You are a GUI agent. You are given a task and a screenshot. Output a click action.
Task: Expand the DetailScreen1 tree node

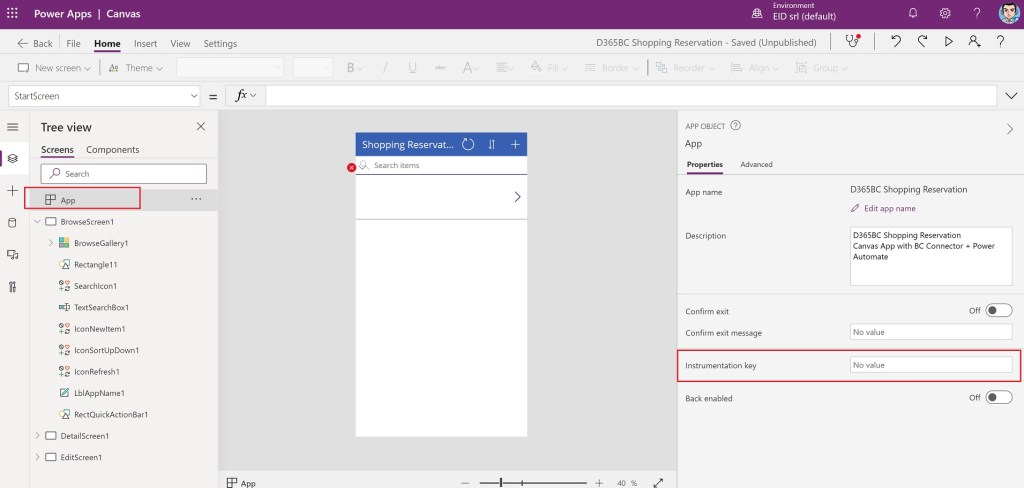(x=38, y=436)
